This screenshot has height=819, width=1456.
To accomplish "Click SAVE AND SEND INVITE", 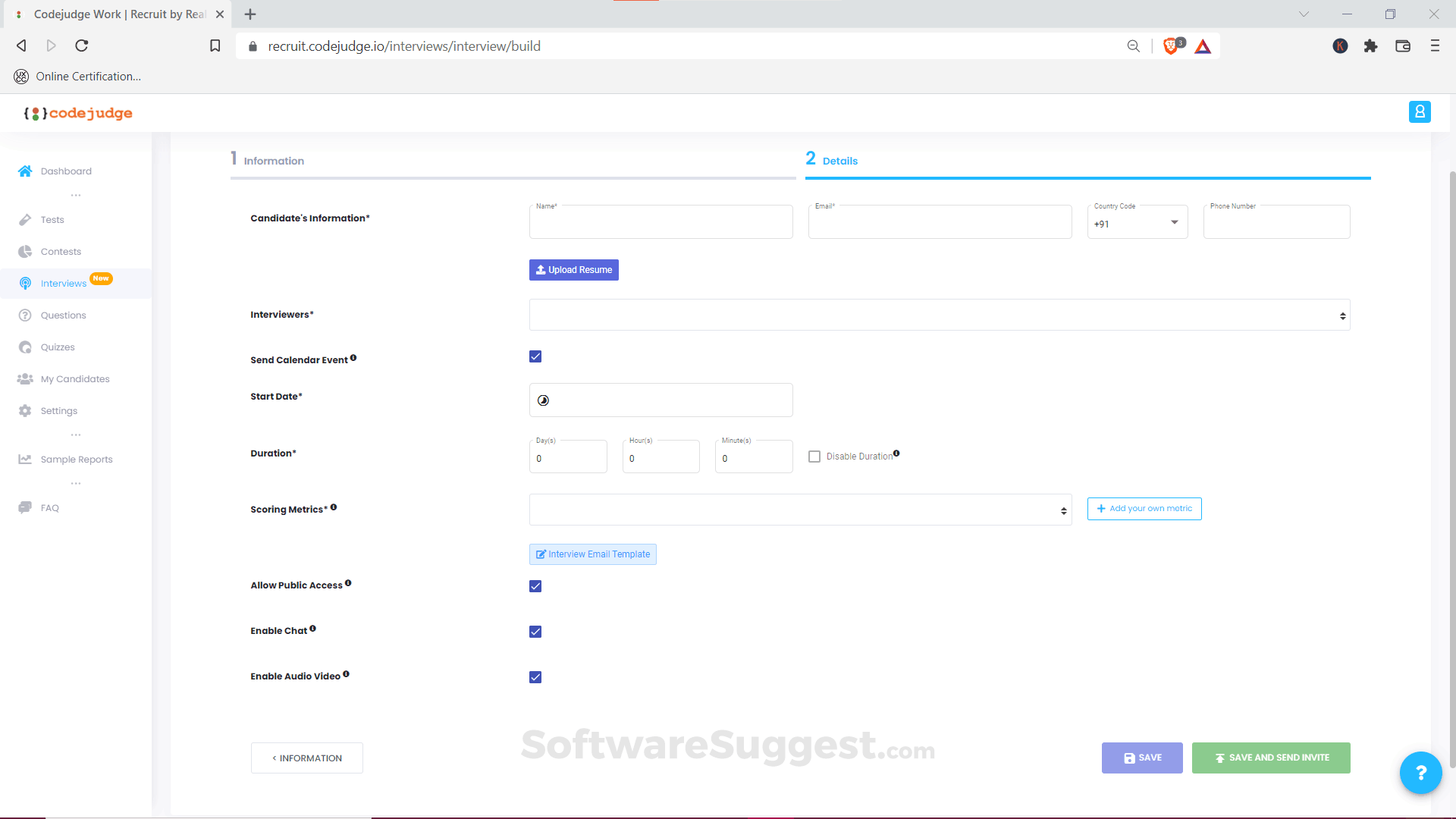I will tap(1270, 758).
